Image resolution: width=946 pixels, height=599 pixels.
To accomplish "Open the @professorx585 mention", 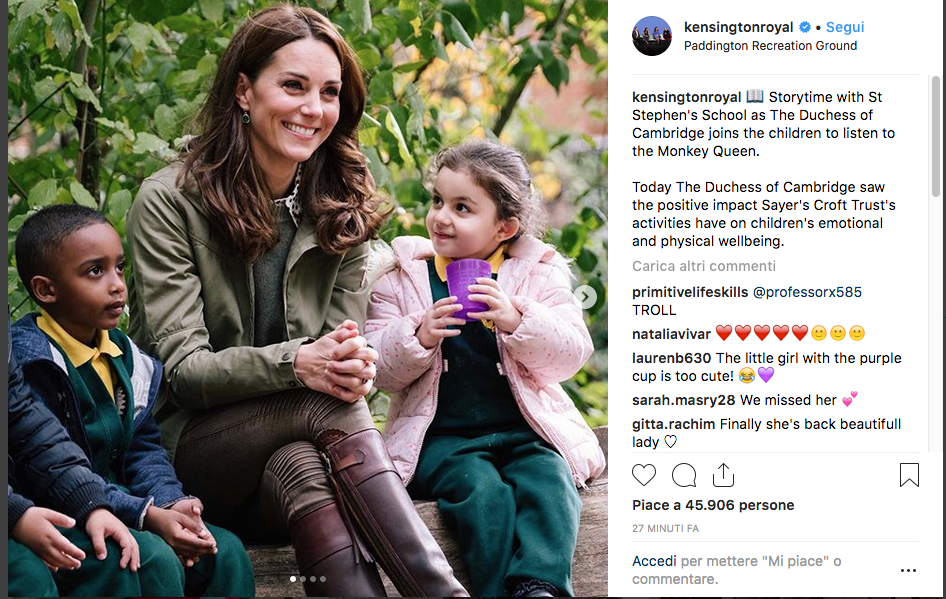I will pos(807,292).
